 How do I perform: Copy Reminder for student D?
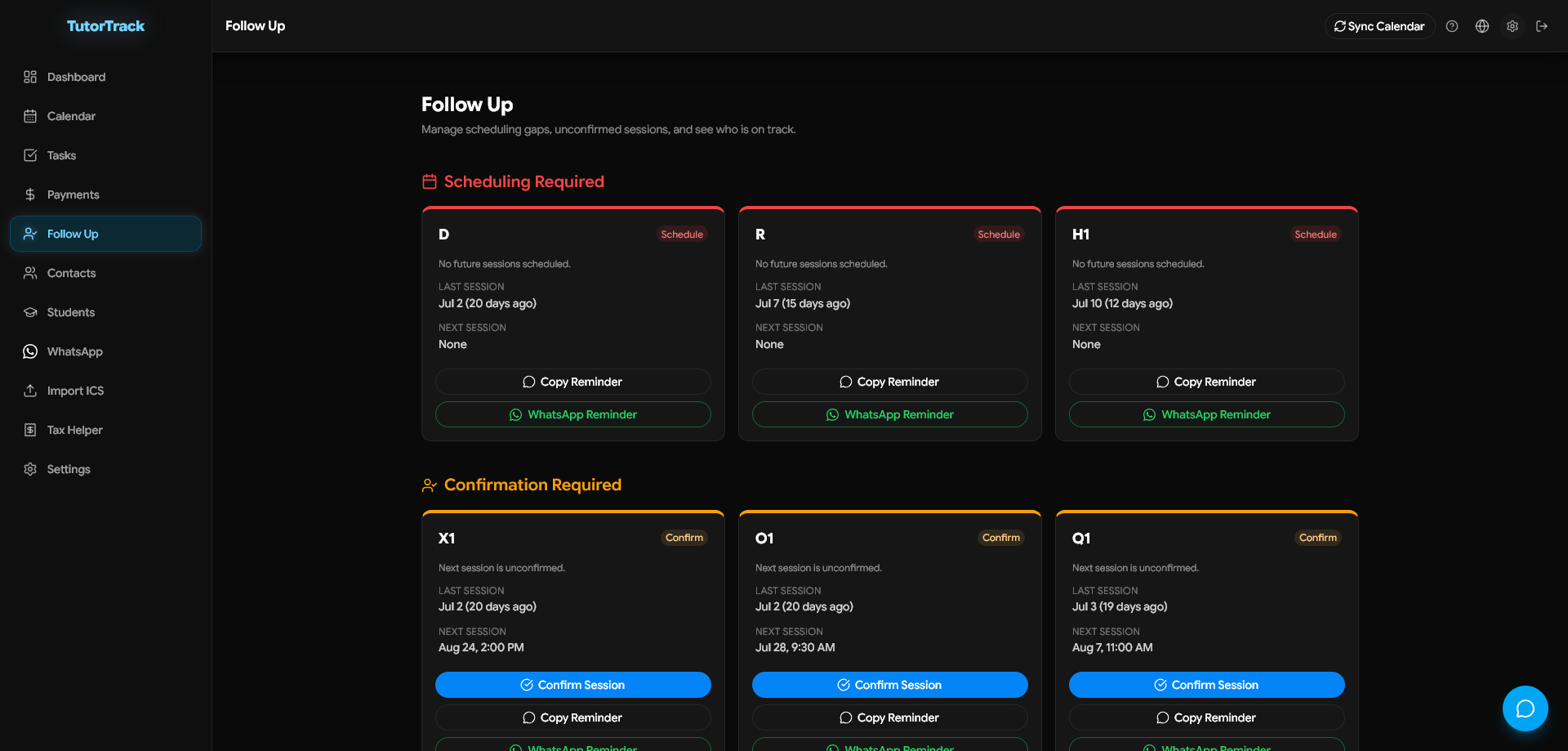[x=573, y=382]
